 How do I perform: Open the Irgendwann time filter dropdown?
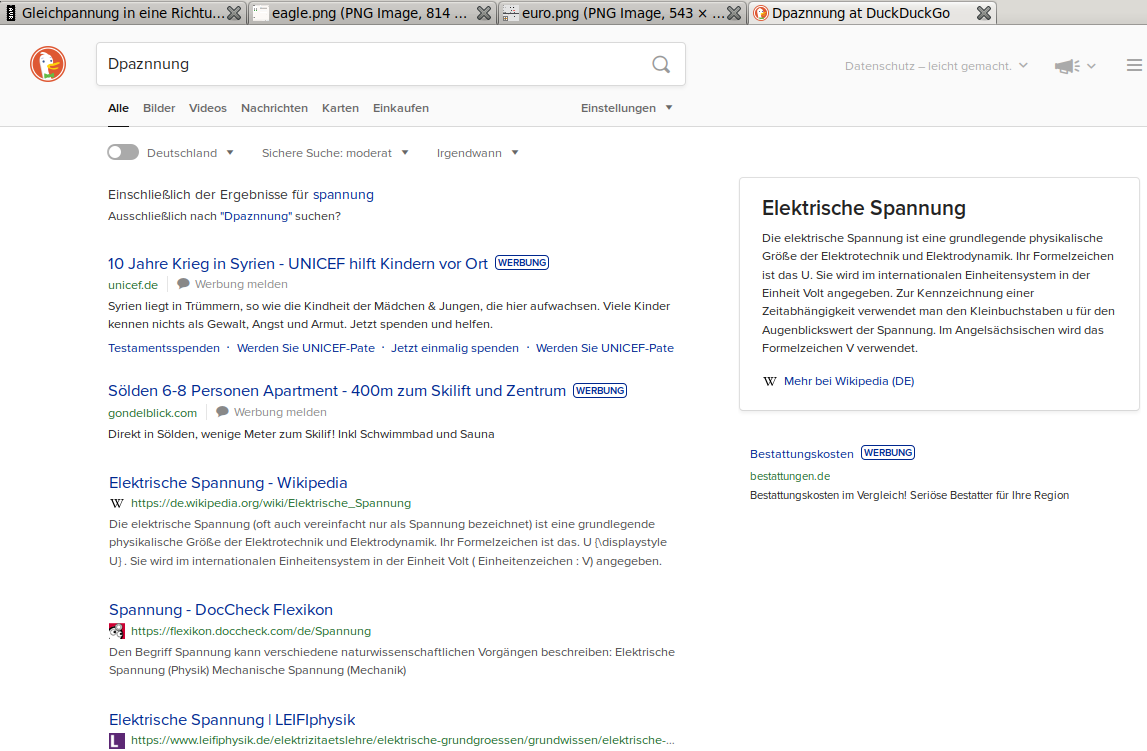point(477,153)
